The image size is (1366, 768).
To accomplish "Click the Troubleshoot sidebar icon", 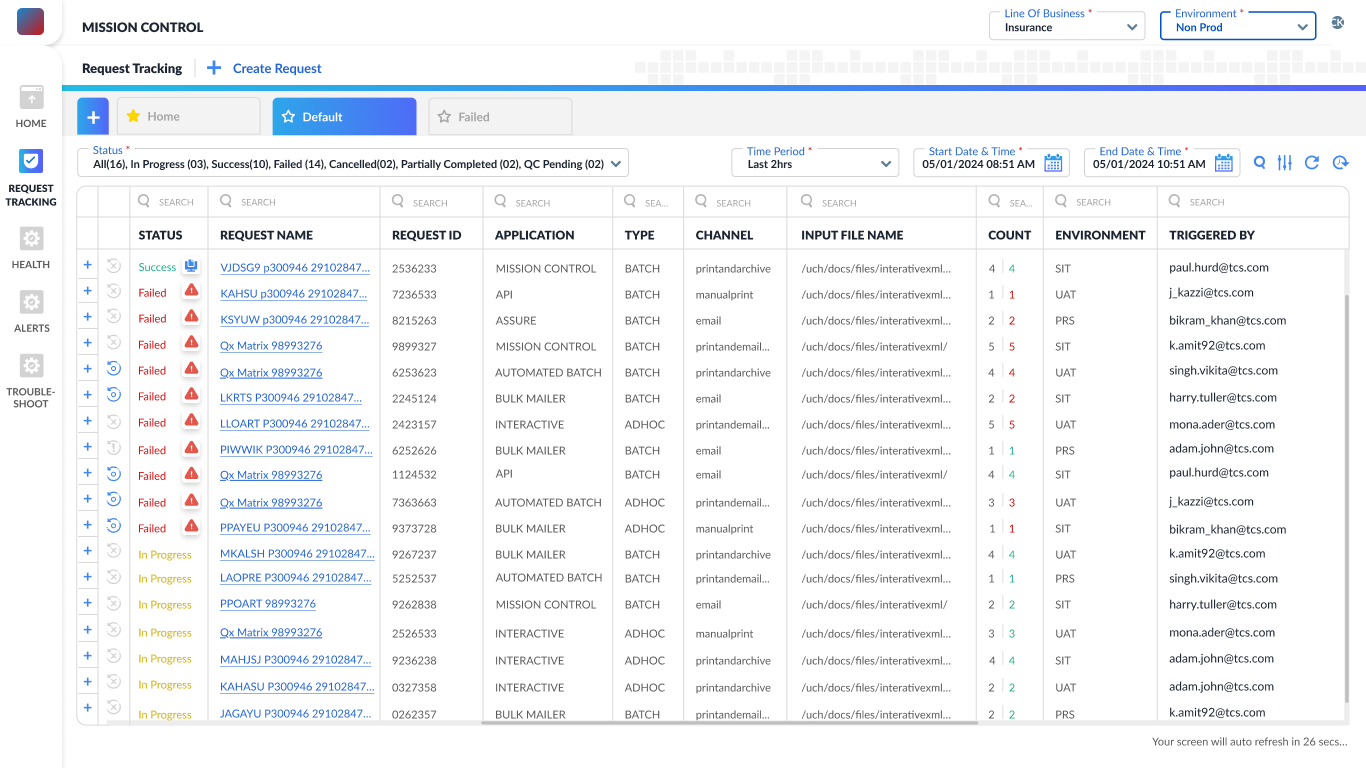I will pyautogui.click(x=31, y=367).
